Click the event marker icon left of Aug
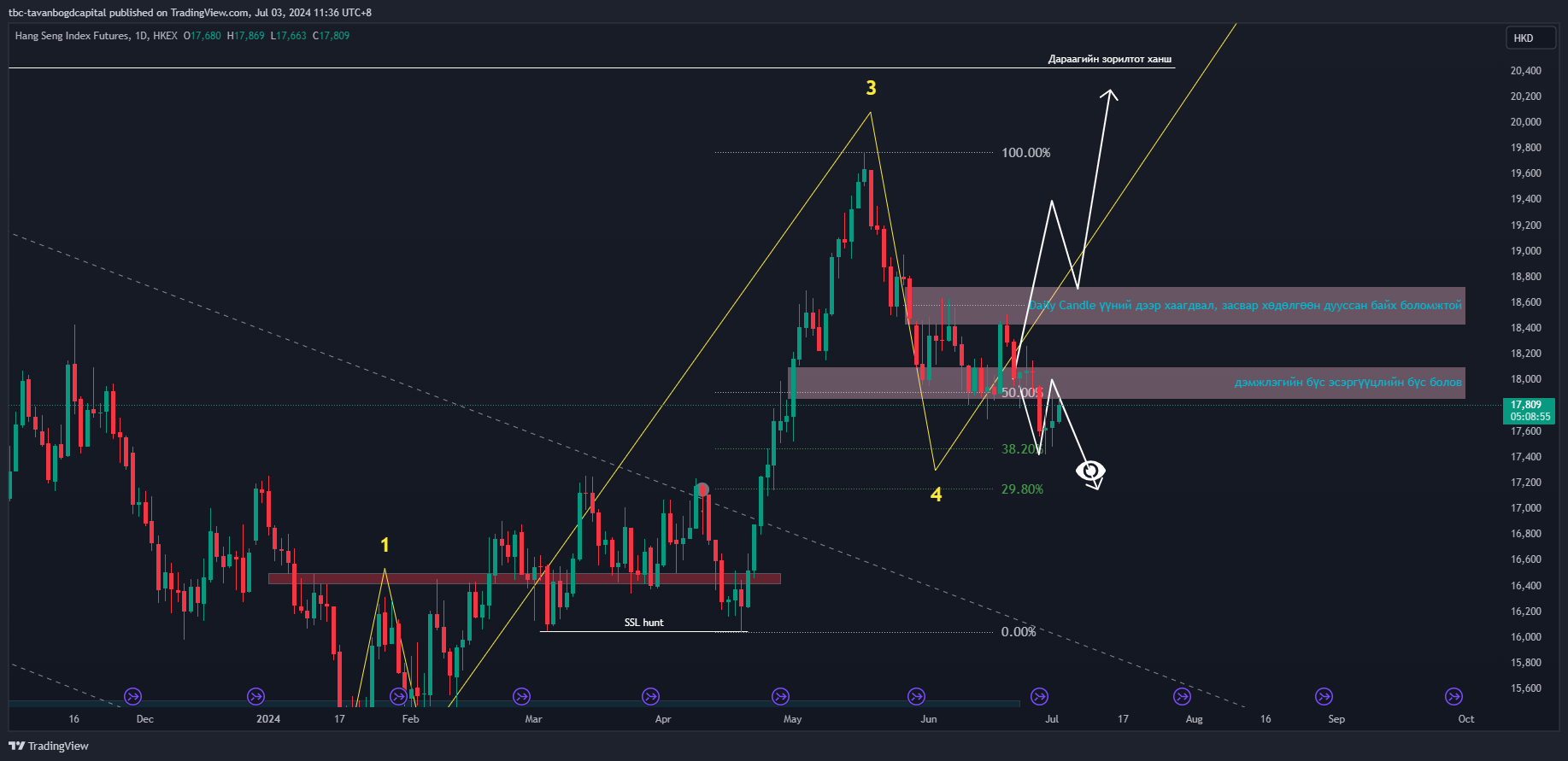 tap(1182, 696)
